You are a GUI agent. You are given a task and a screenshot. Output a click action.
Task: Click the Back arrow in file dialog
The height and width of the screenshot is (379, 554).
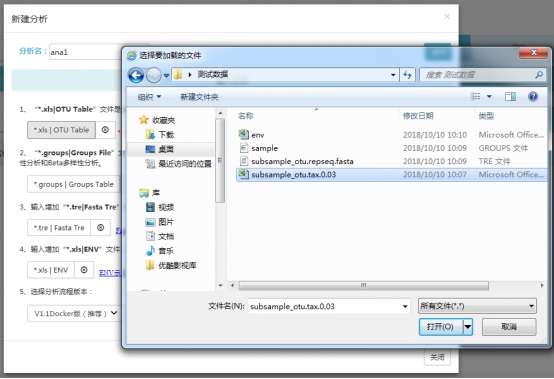pyautogui.click(x=136, y=75)
